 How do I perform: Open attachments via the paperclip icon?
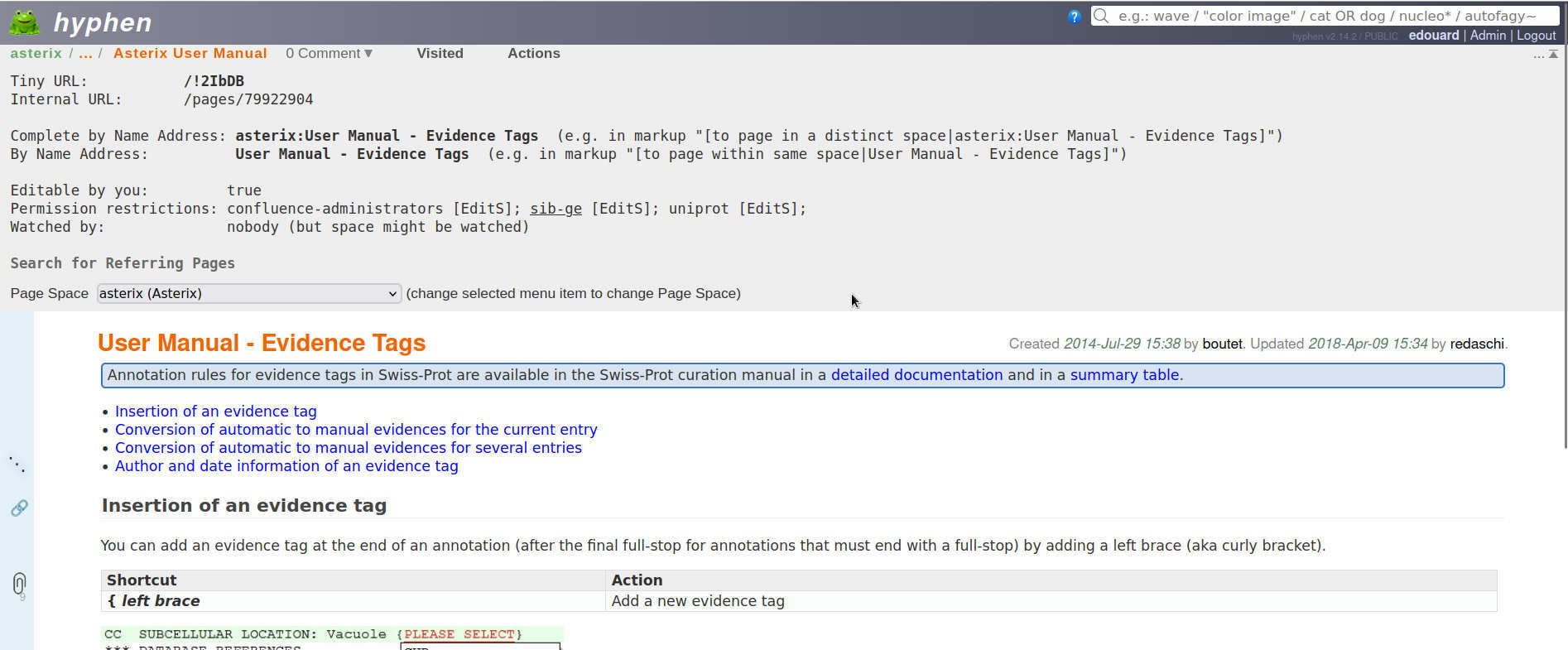coord(19,584)
